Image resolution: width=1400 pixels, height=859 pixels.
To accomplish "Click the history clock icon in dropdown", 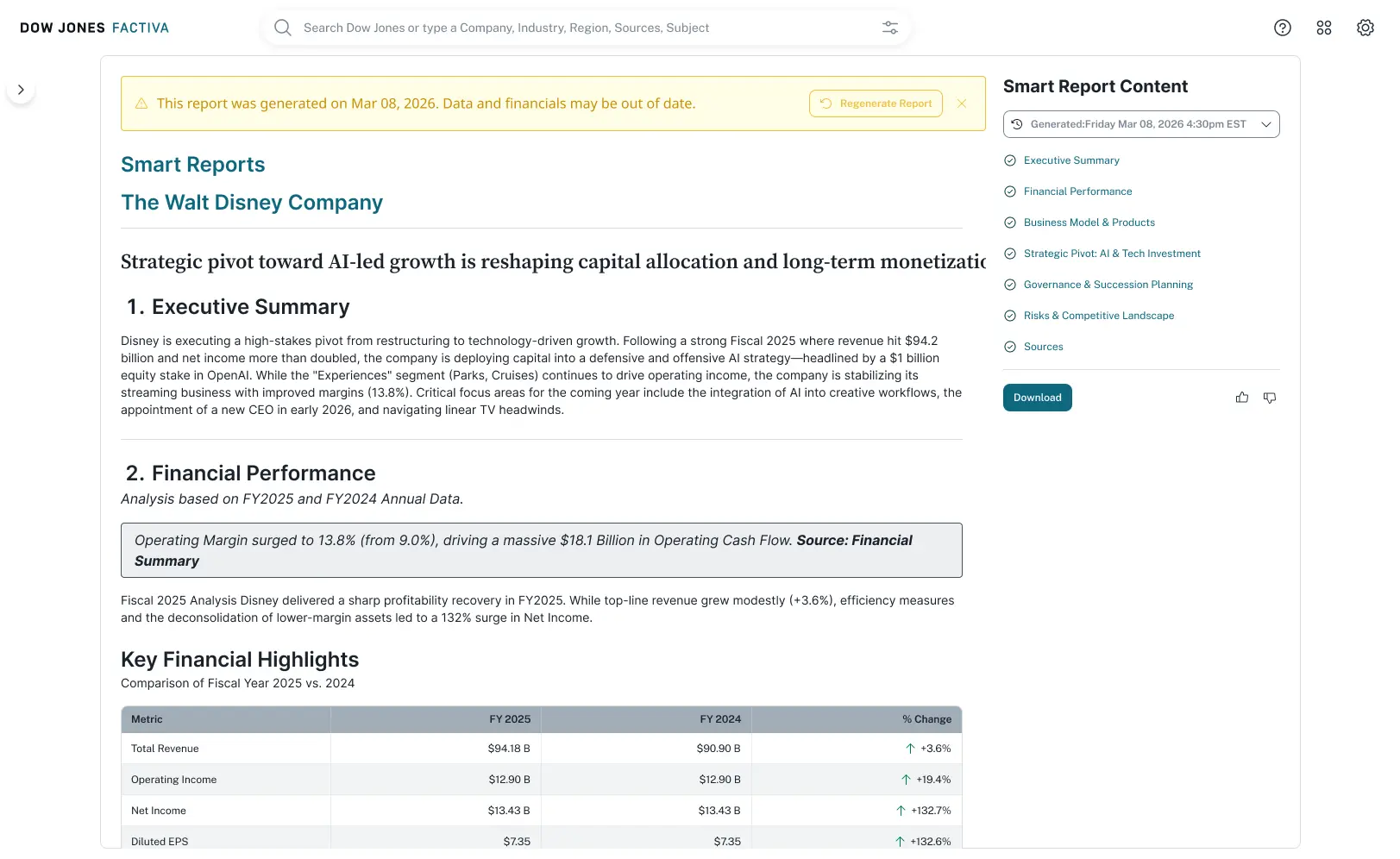I will pos(1017,124).
